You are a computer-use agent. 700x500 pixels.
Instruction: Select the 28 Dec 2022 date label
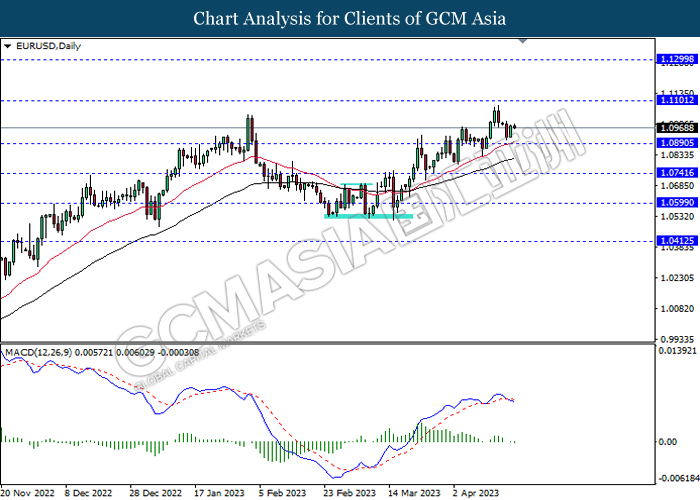pos(156,493)
